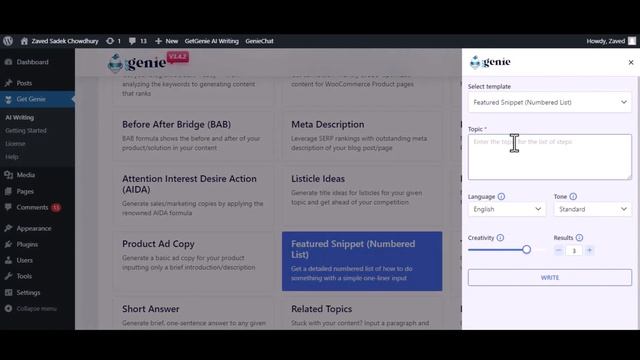The width and height of the screenshot is (640, 360).
Task: Click the WordPress logo icon in admin bar
Action: [x=8, y=41]
